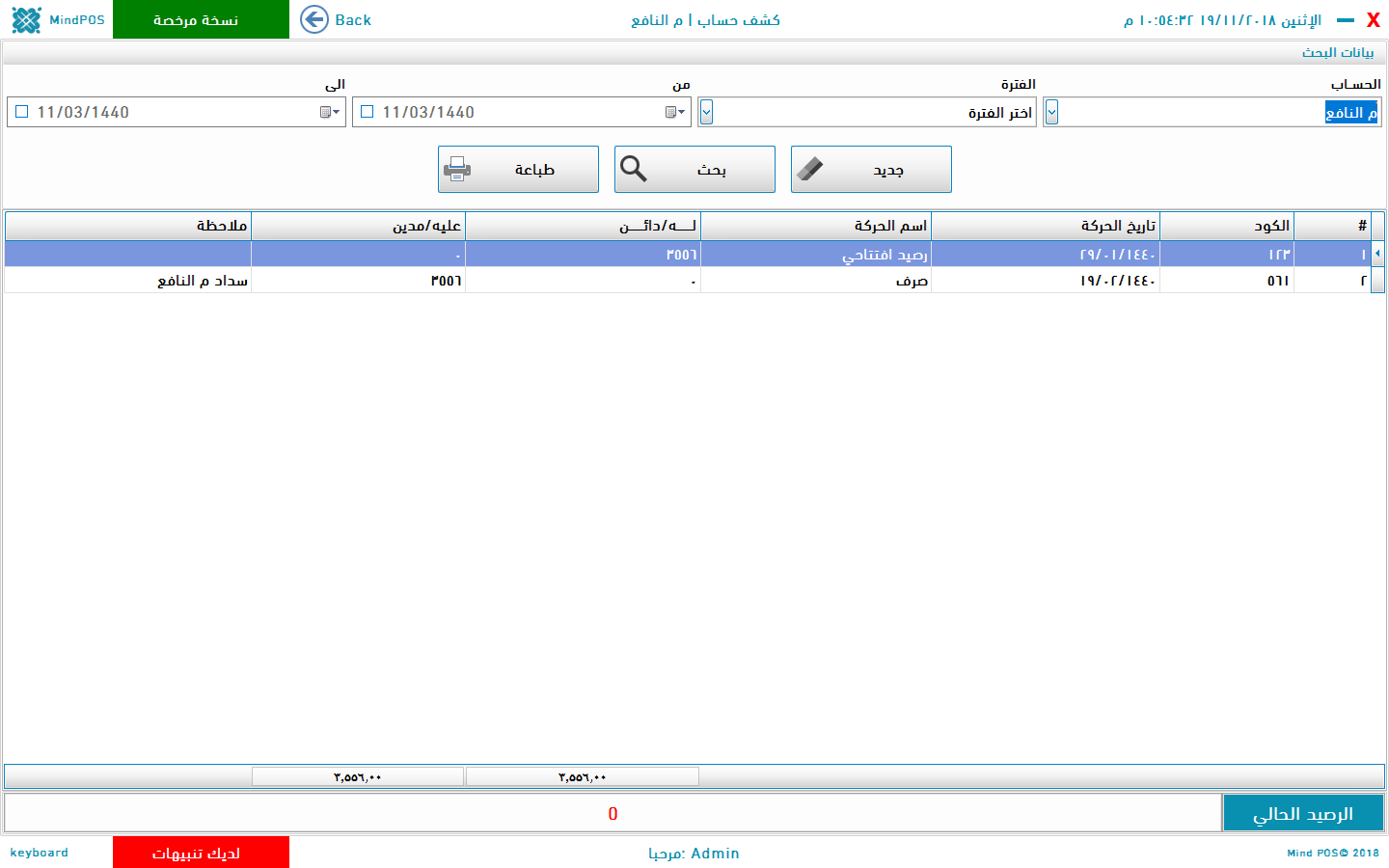This screenshot has width=1389, height=868.
Task: Enable the 'من' from-date checkbox
Action: pyautogui.click(x=368, y=112)
